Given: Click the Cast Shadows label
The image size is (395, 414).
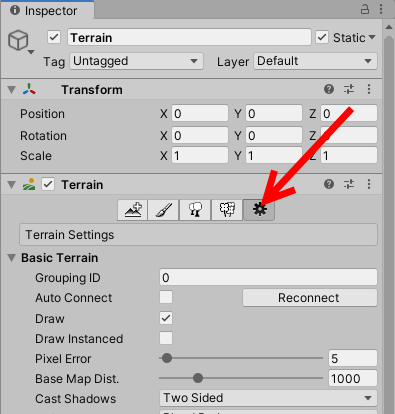Looking at the screenshot, I should click(x=76, y=399).
